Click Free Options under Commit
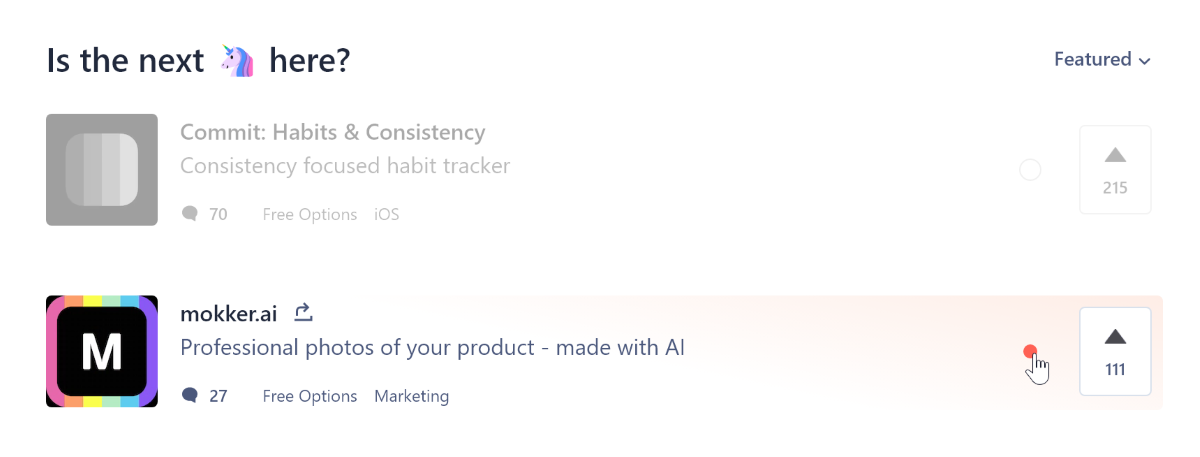 [x=310, y=214]
